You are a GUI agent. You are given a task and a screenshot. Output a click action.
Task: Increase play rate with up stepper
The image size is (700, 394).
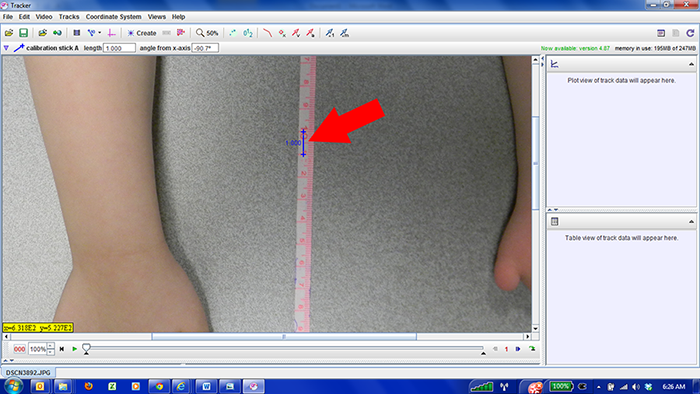pyautogui.click(x=50, y=346)
